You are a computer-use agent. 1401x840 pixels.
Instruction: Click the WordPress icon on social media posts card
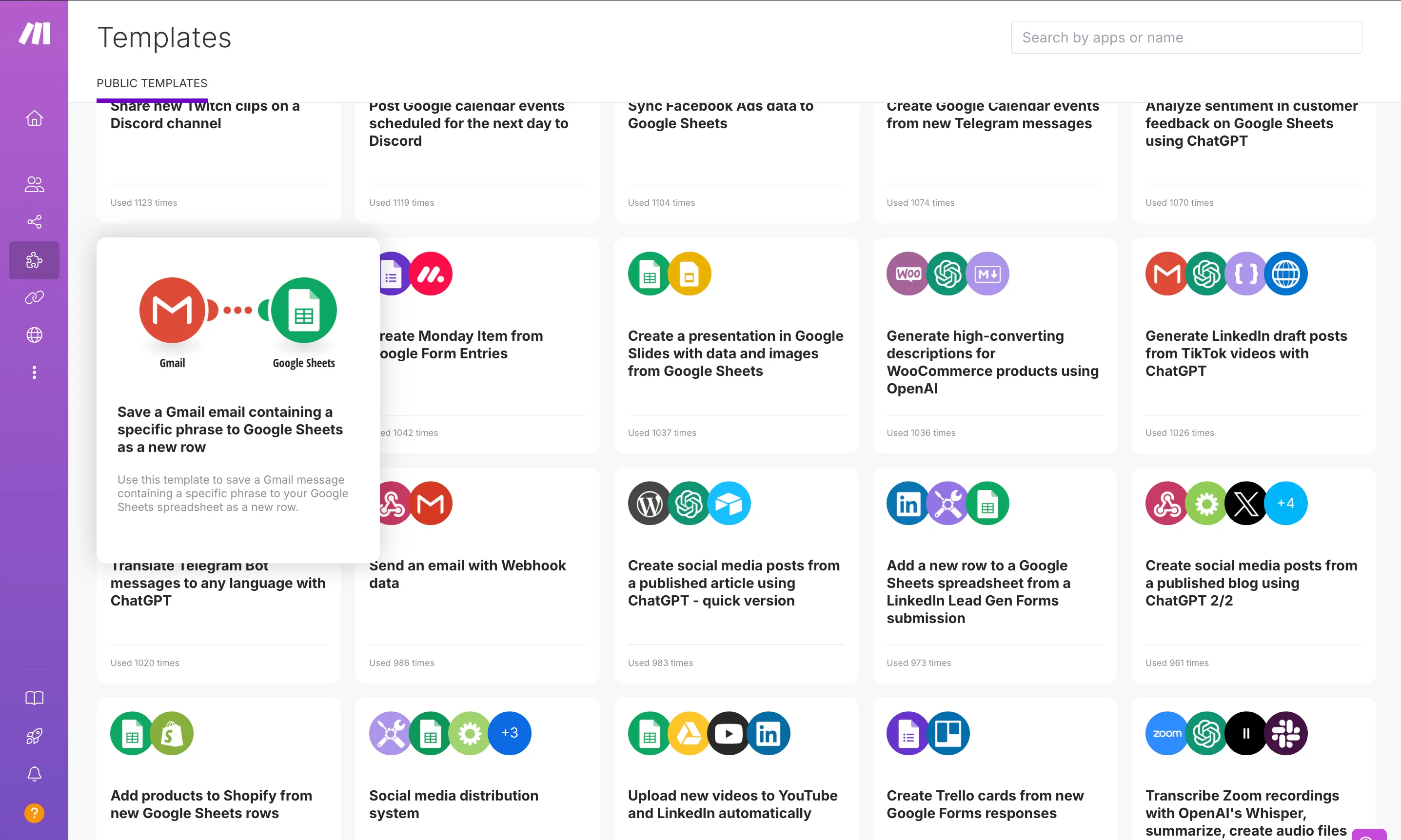click(x=649, y=503)
